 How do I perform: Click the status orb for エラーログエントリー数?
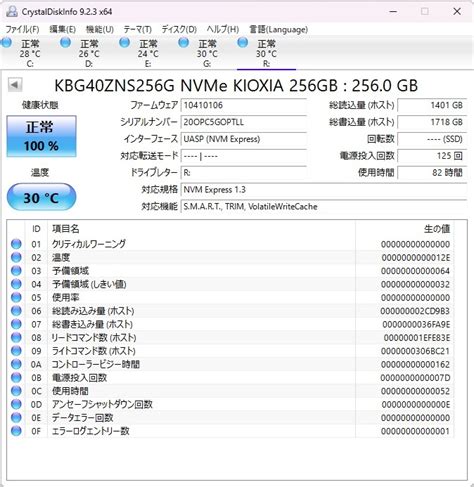coord(16,431)
